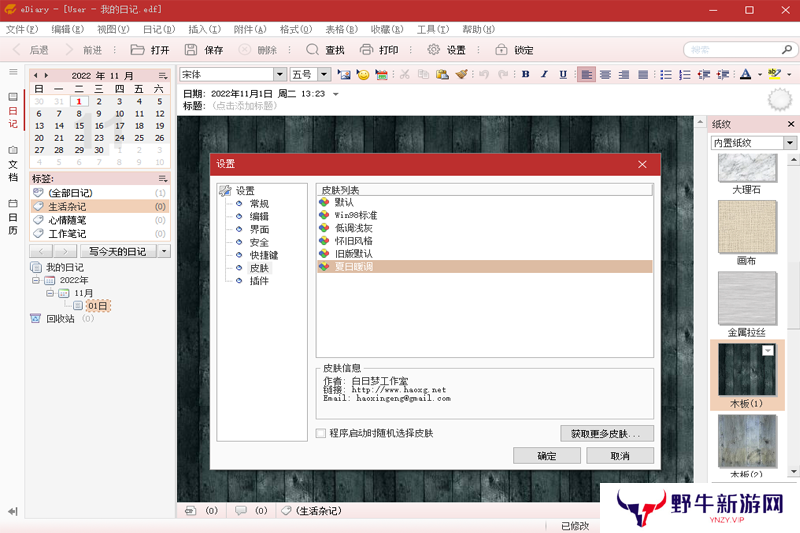
Task: Open the 帮助 menu
Action: (x=479, y=30)
